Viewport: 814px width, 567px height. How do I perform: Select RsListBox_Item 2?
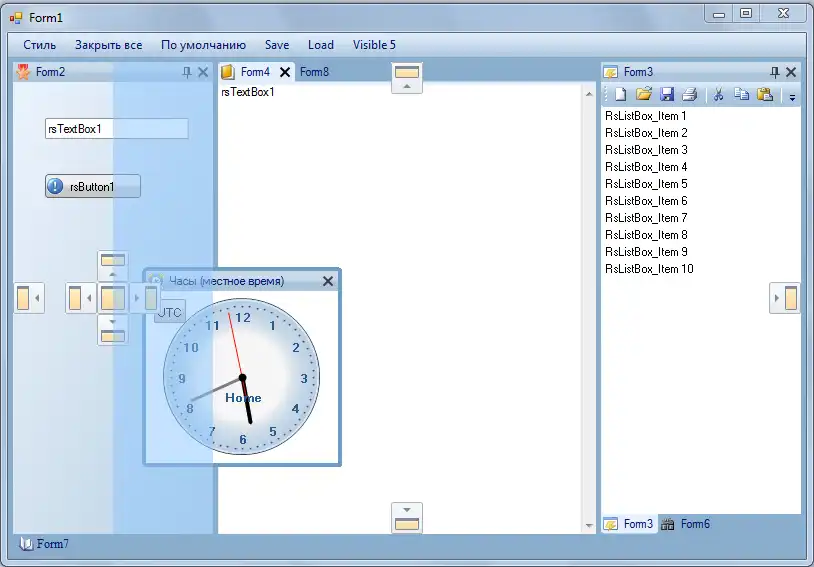click(x=701, y=133)
